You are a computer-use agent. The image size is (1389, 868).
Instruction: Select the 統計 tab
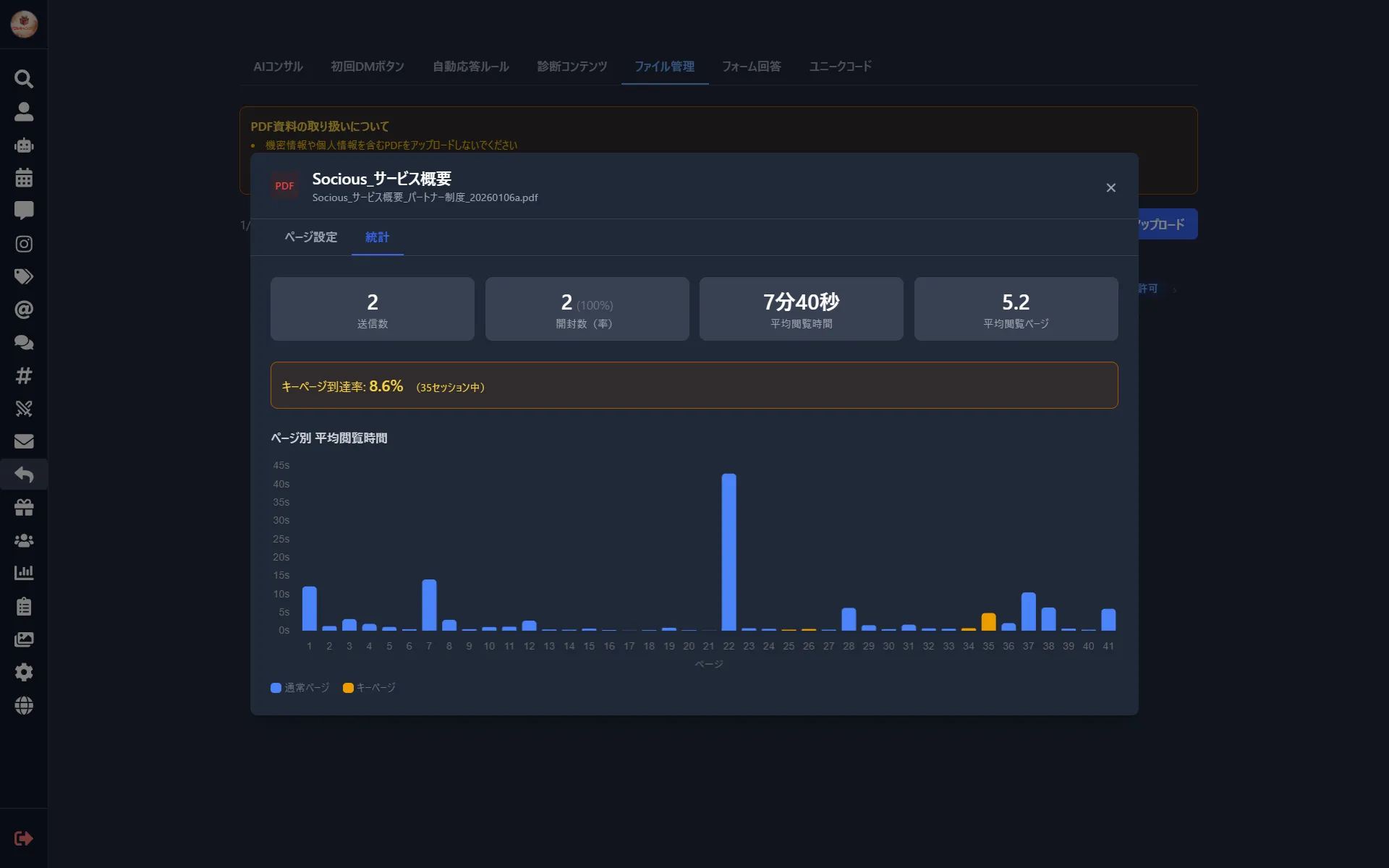(x=377, y=237)
